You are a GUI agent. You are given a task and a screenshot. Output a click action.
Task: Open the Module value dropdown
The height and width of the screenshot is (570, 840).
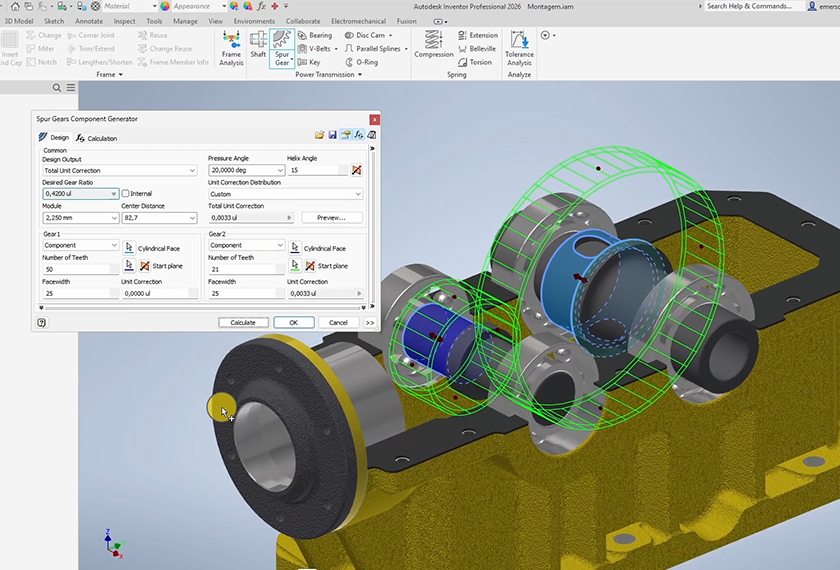115,218
